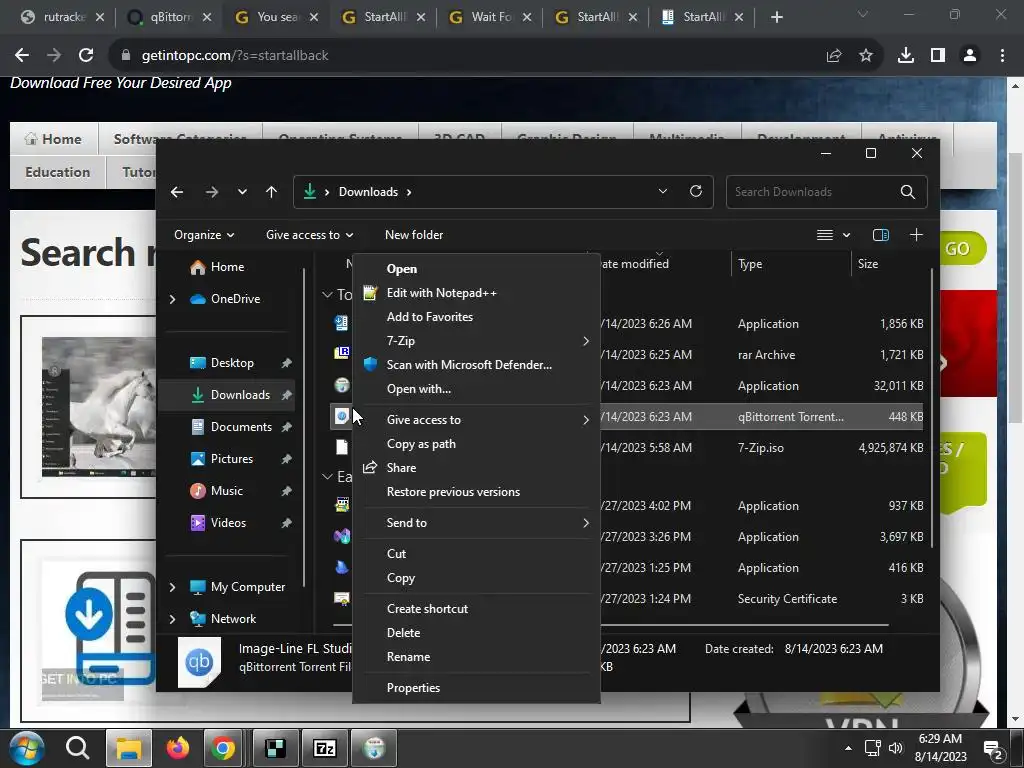Share this page icon in address bar
The image size is (1024, 768).
coord(834,56)
